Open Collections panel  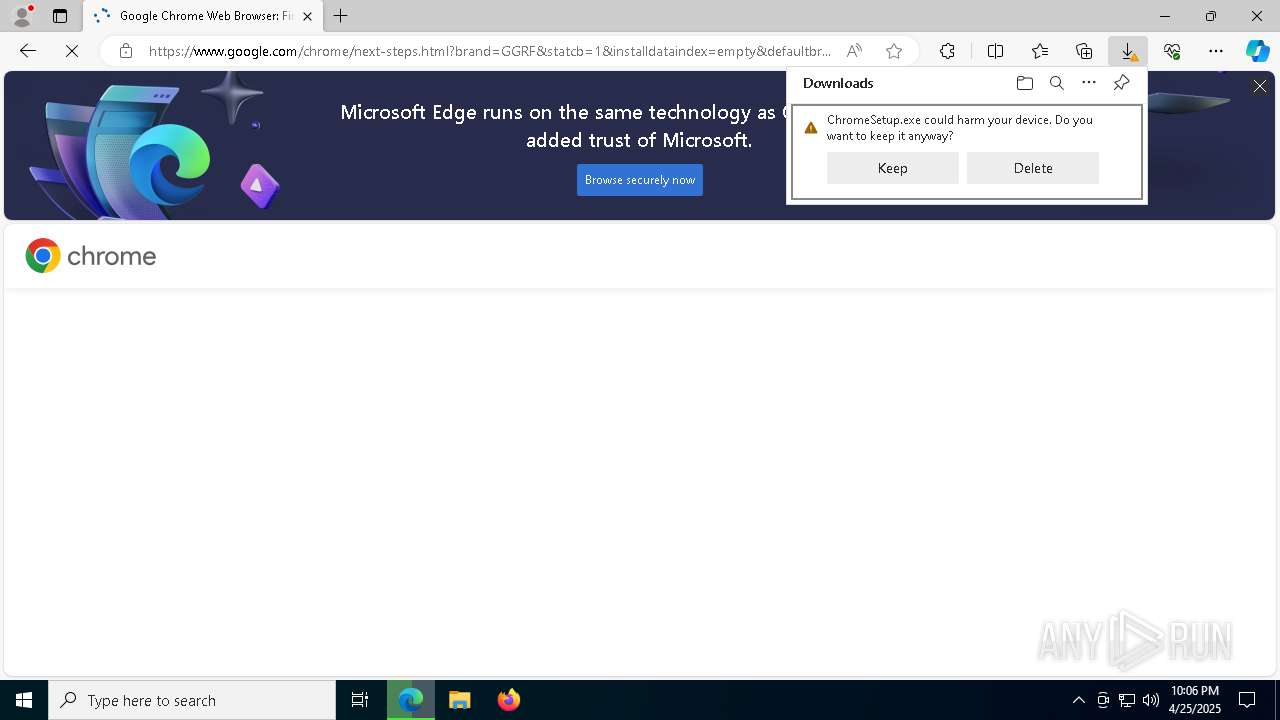(x=1084, y=51)
